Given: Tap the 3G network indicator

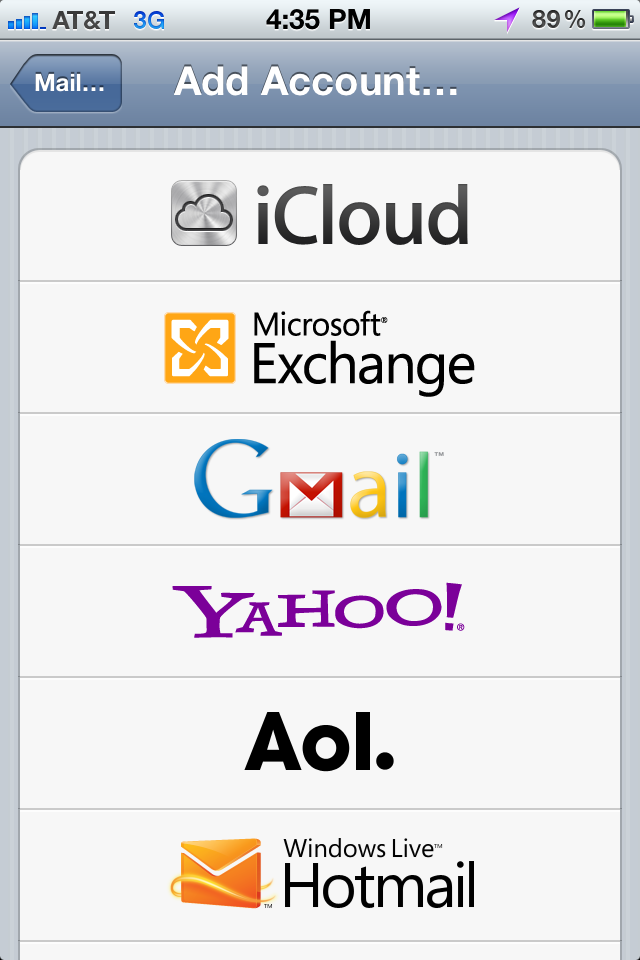Looking at the screenshot, I should 149,20.
